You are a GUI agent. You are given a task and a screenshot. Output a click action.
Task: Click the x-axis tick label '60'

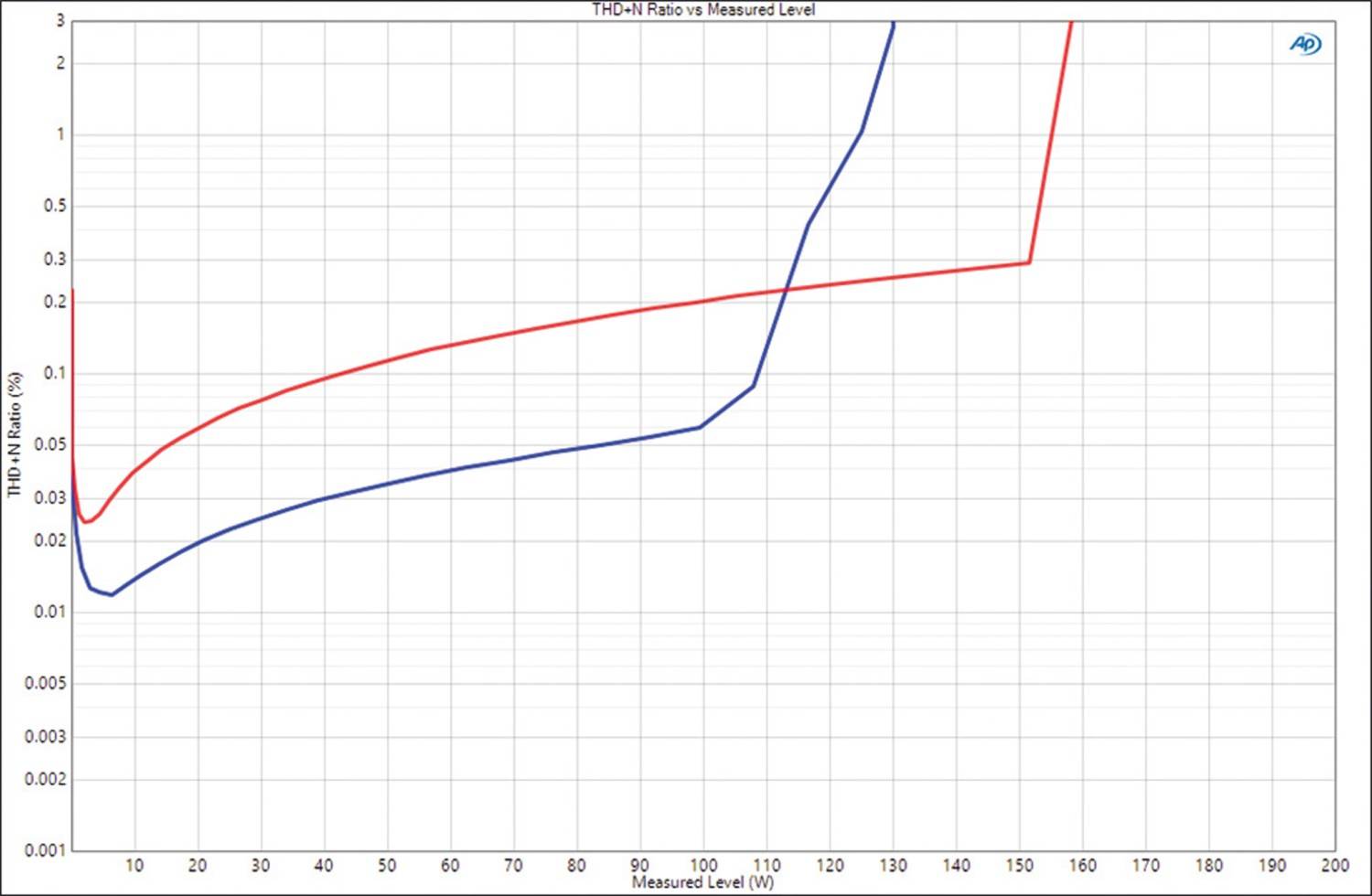pos(450,865)
